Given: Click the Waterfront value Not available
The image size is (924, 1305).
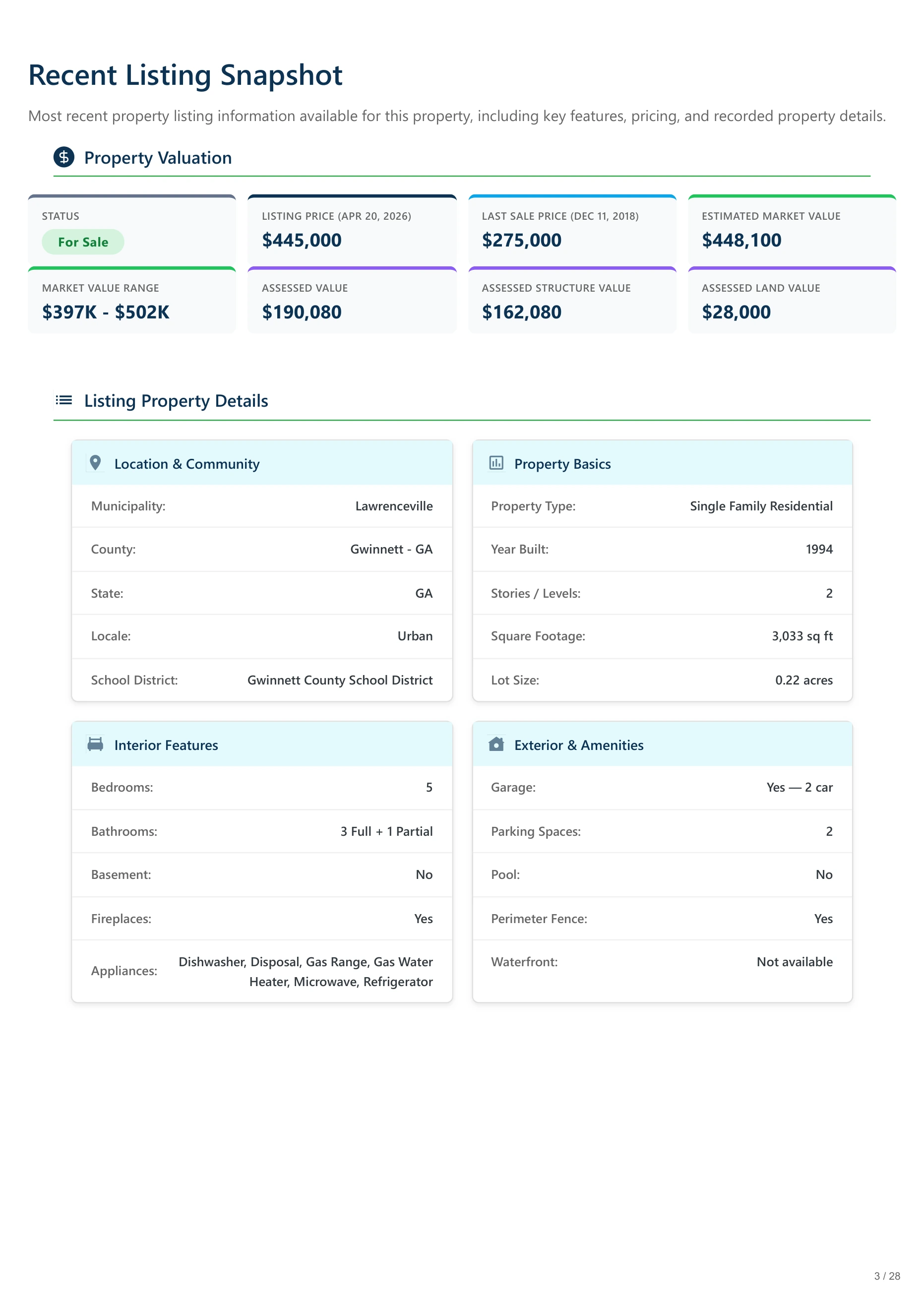Looking at the screenshot, I should pos(794,962).
